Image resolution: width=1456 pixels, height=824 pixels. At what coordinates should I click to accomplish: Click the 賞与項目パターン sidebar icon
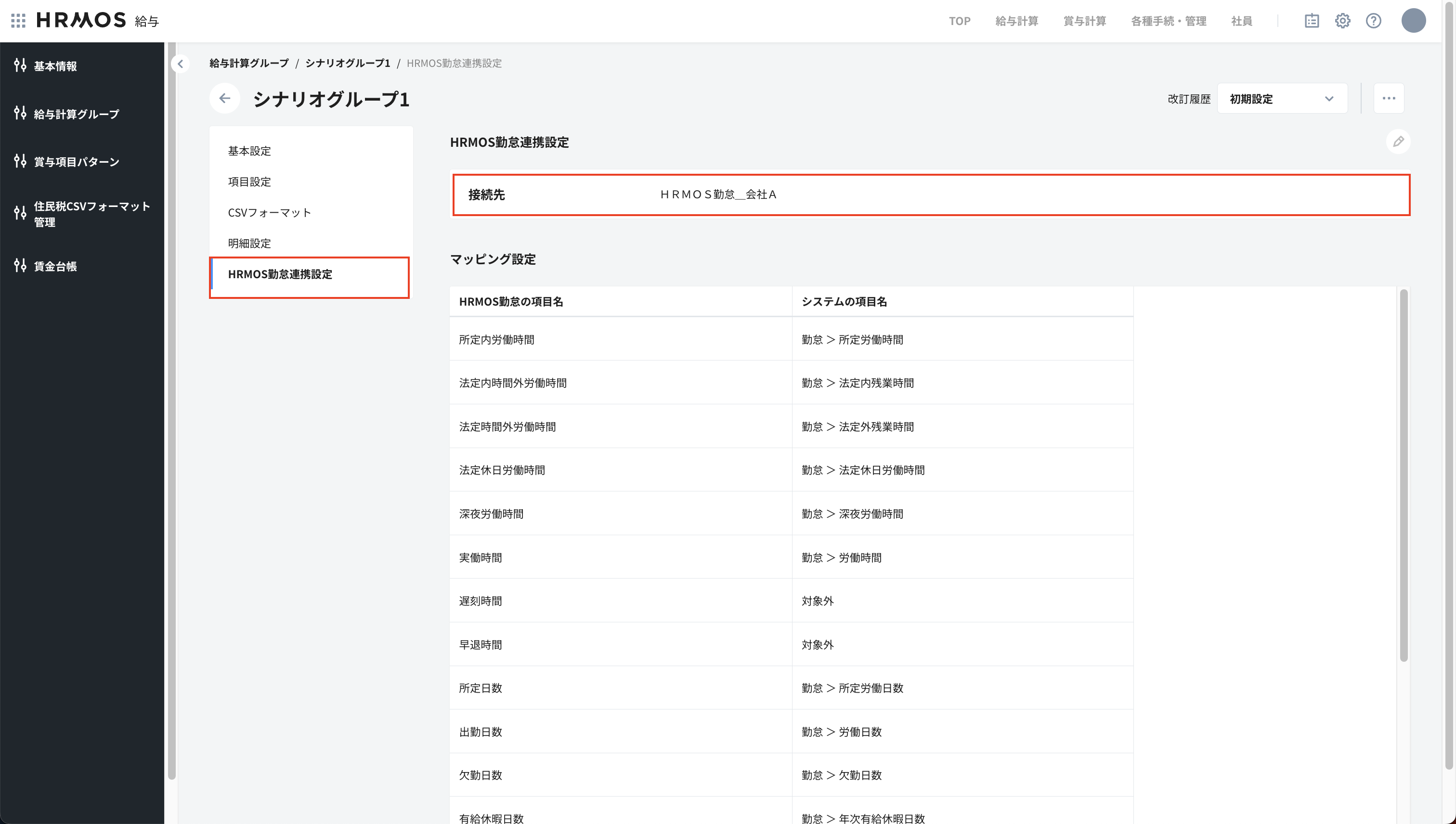pos(20,161)
